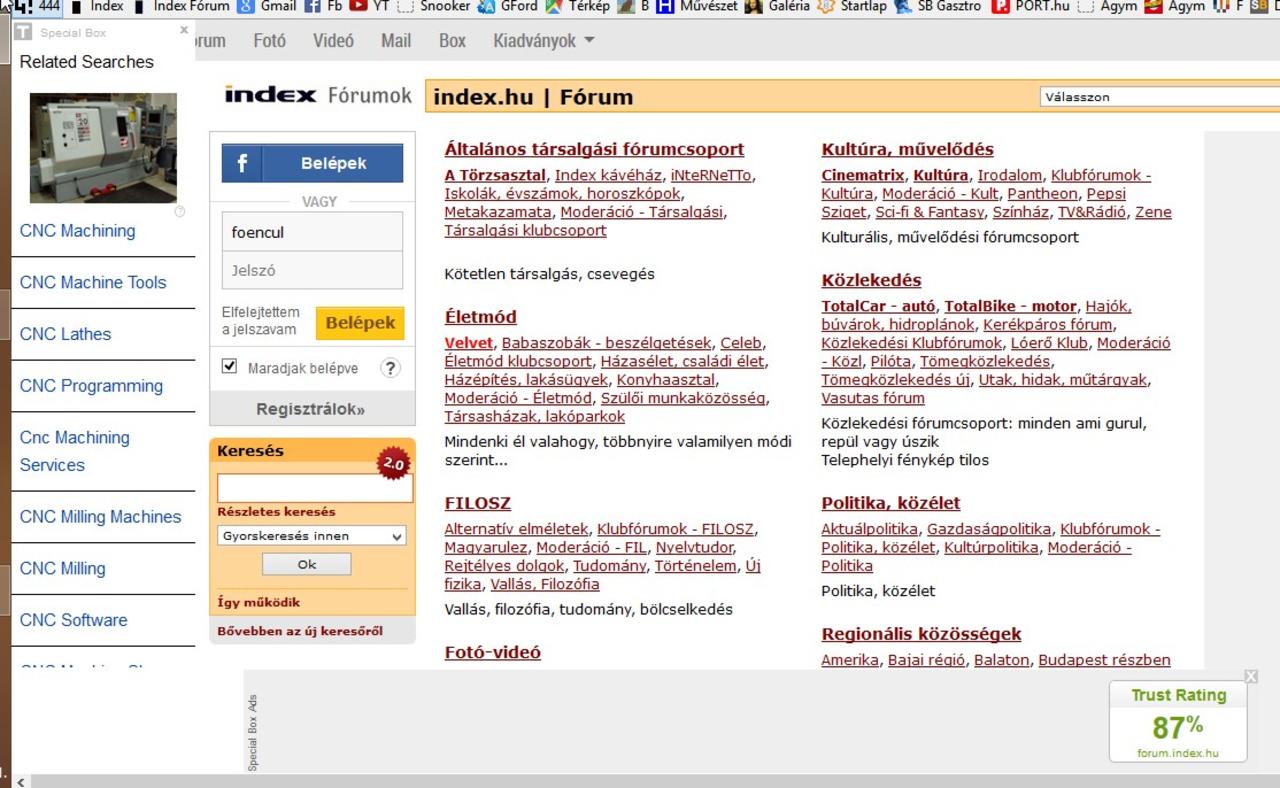
Task: Open the GFord bookmark
Action: [508, 6]
